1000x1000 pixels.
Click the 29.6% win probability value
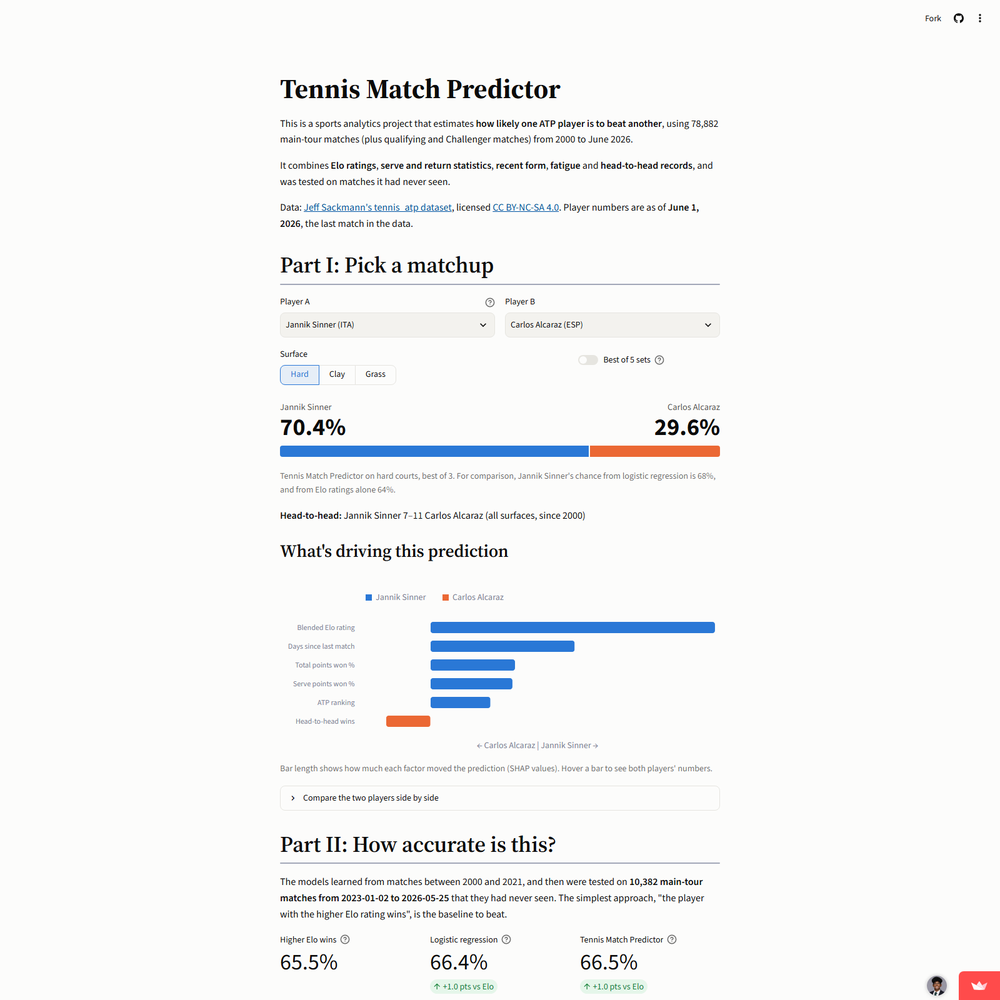(x=687, y=427)
